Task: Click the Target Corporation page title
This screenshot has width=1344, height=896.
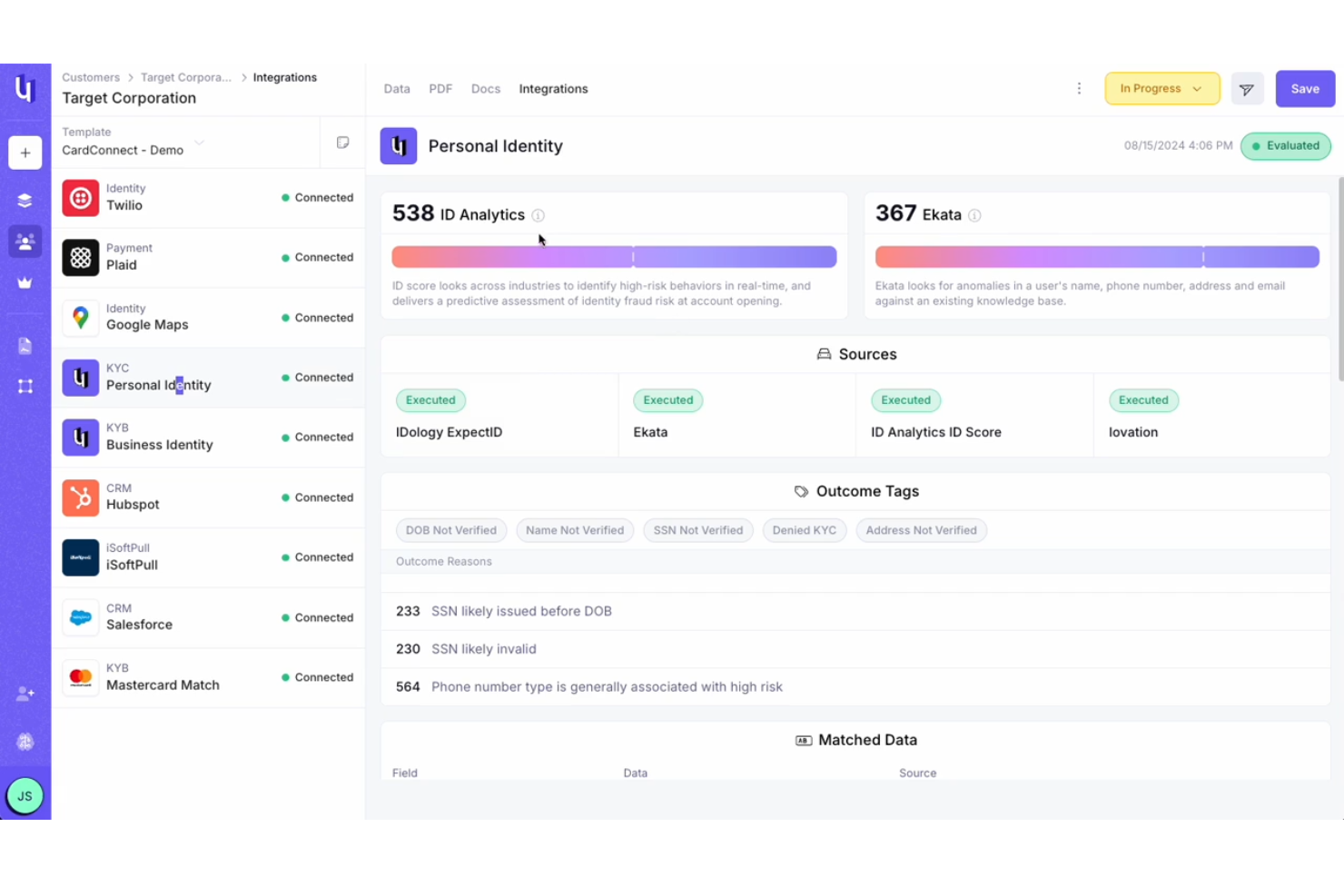Action: (129, 98)
